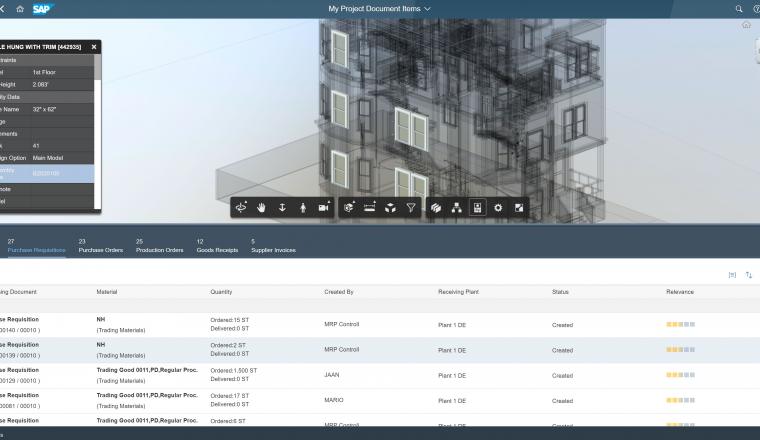The image size is (760, 440).
Task: Click the 'Main Model' design option value
Action: click(48, 158)
